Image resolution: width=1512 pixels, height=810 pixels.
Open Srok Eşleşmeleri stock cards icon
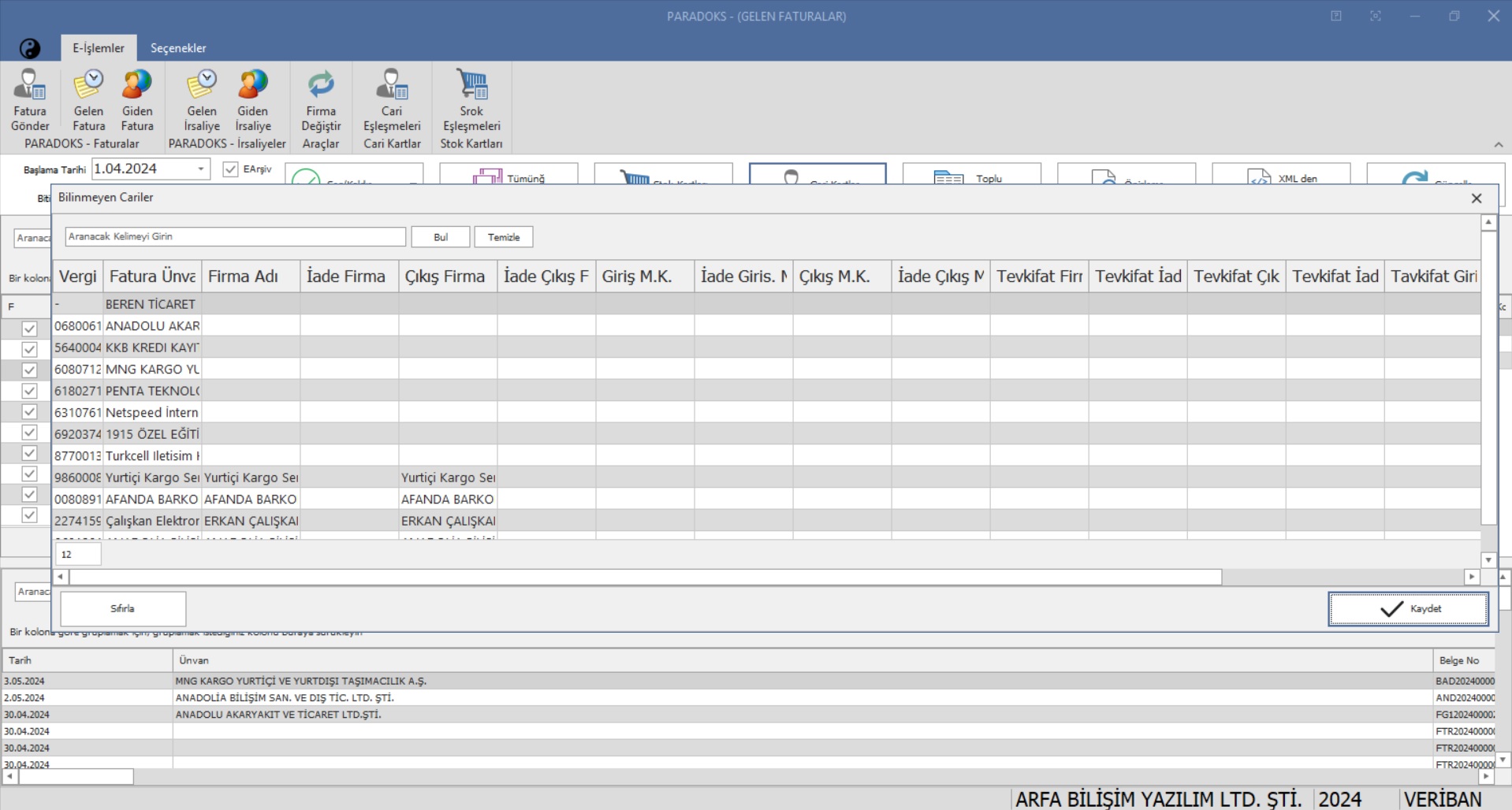pyautogui.click(x=471, y=100)
